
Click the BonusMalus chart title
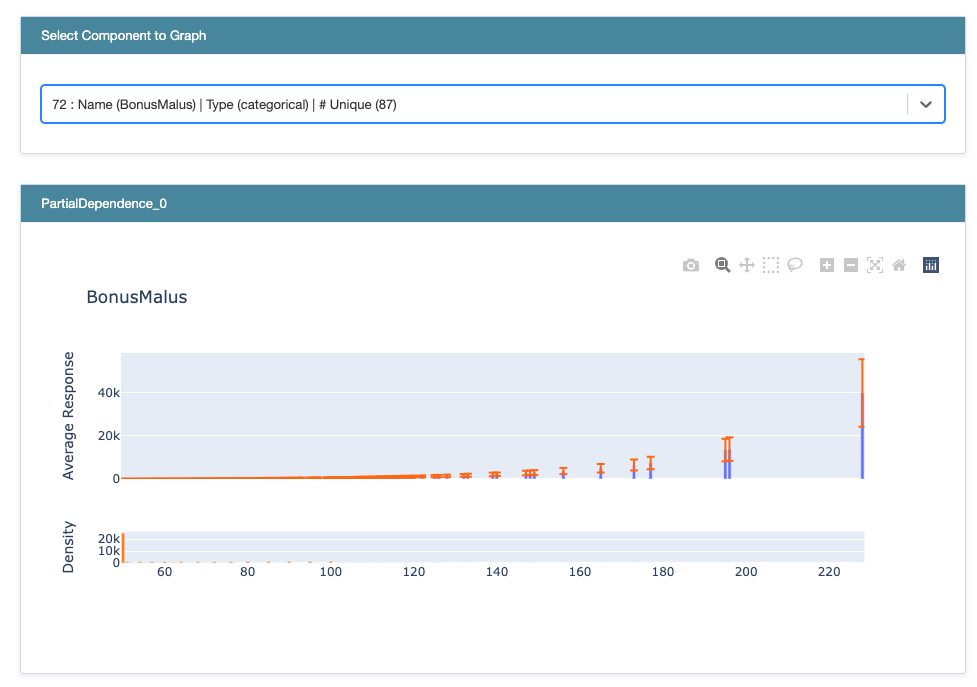click(x=137, y=297)
